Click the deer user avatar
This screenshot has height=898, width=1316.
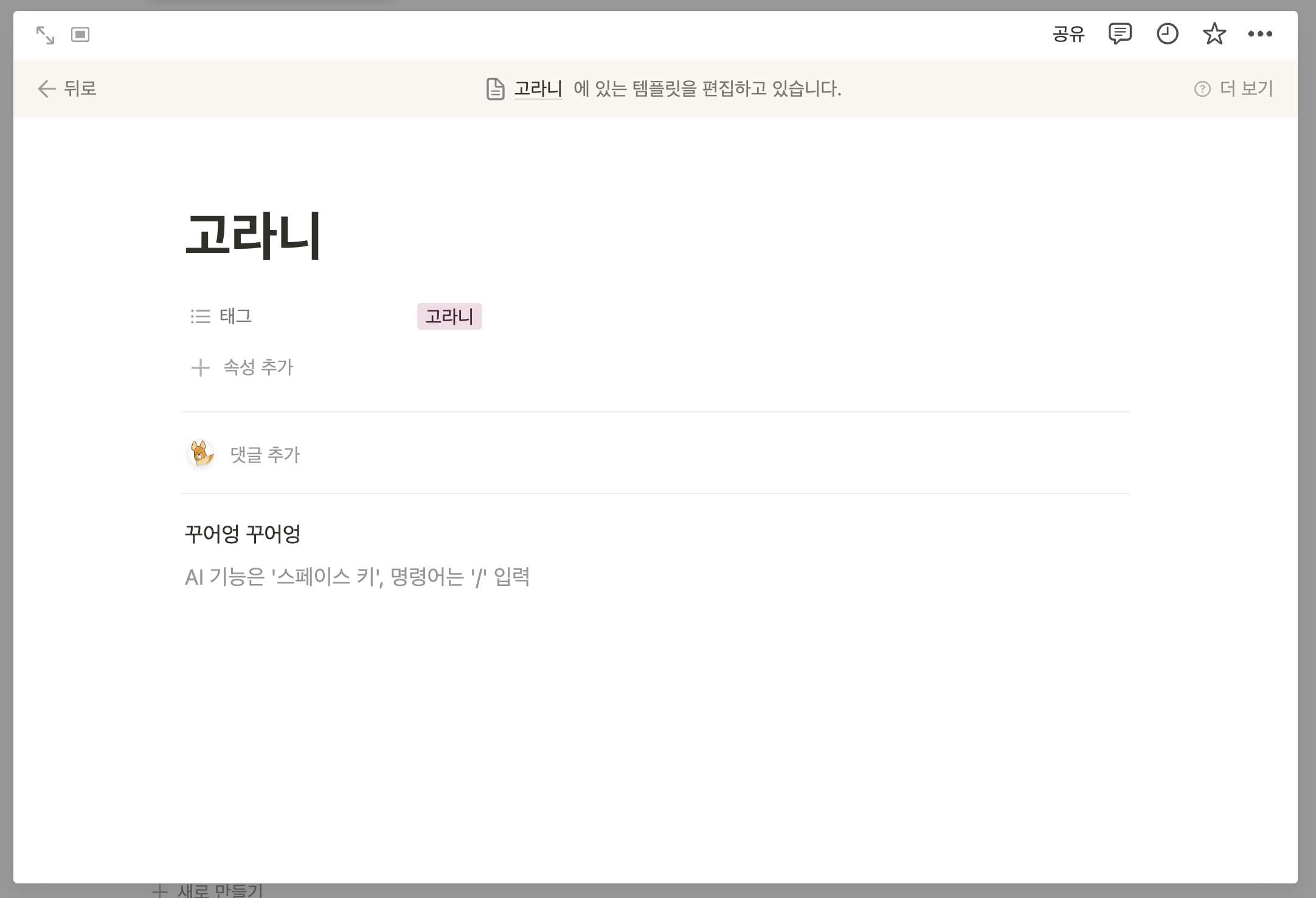[x=201, y=454]
